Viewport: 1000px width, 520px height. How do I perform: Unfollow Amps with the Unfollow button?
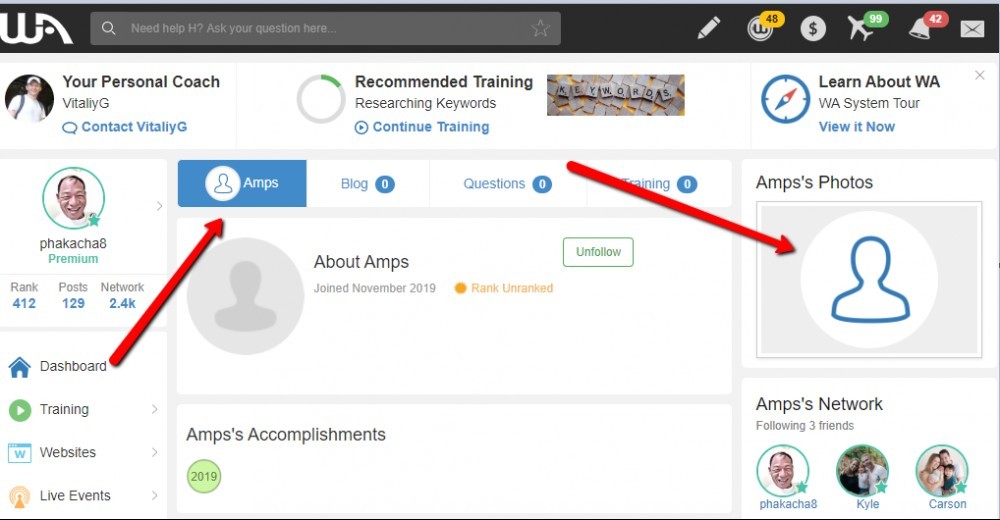598,252
